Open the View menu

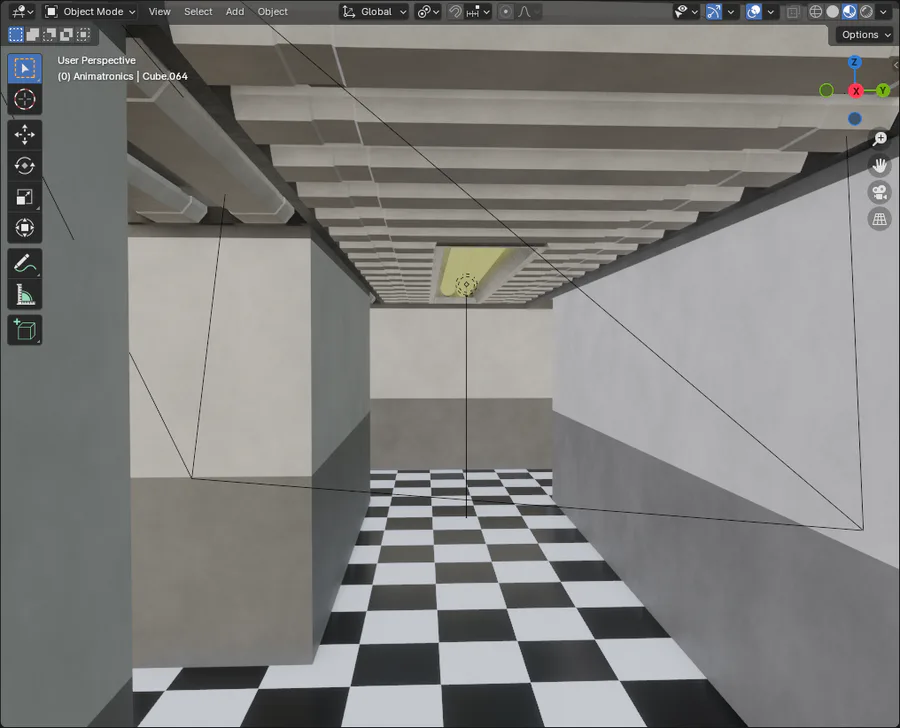coord(159,11)
